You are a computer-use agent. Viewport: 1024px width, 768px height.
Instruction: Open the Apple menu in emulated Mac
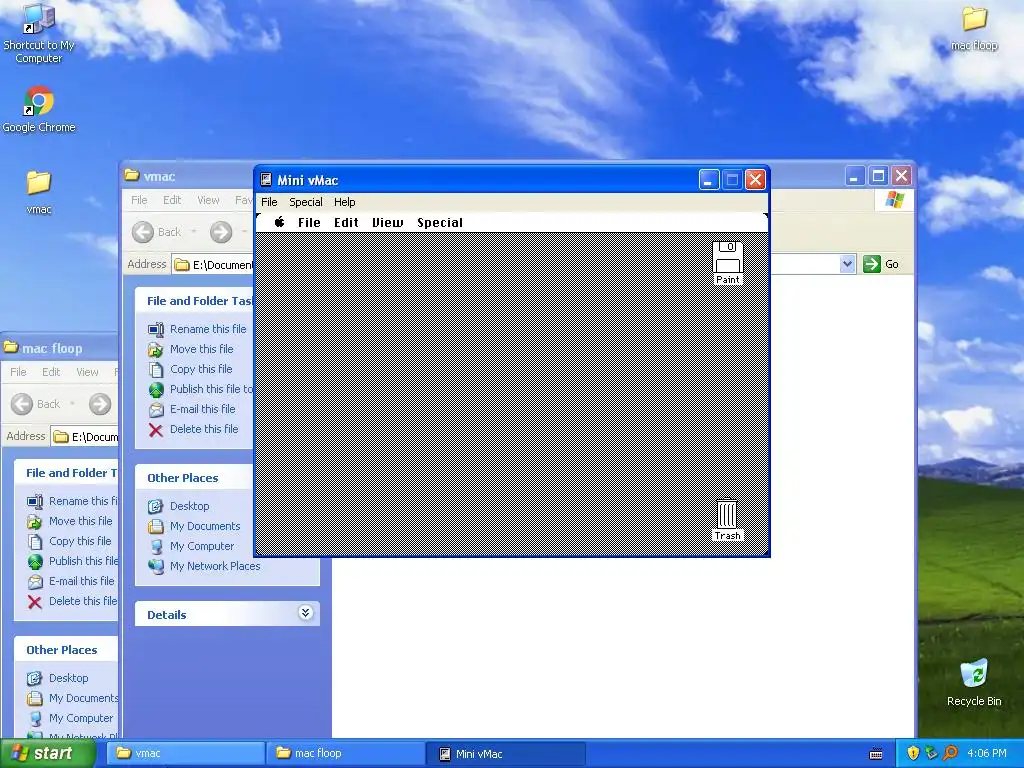279,222
